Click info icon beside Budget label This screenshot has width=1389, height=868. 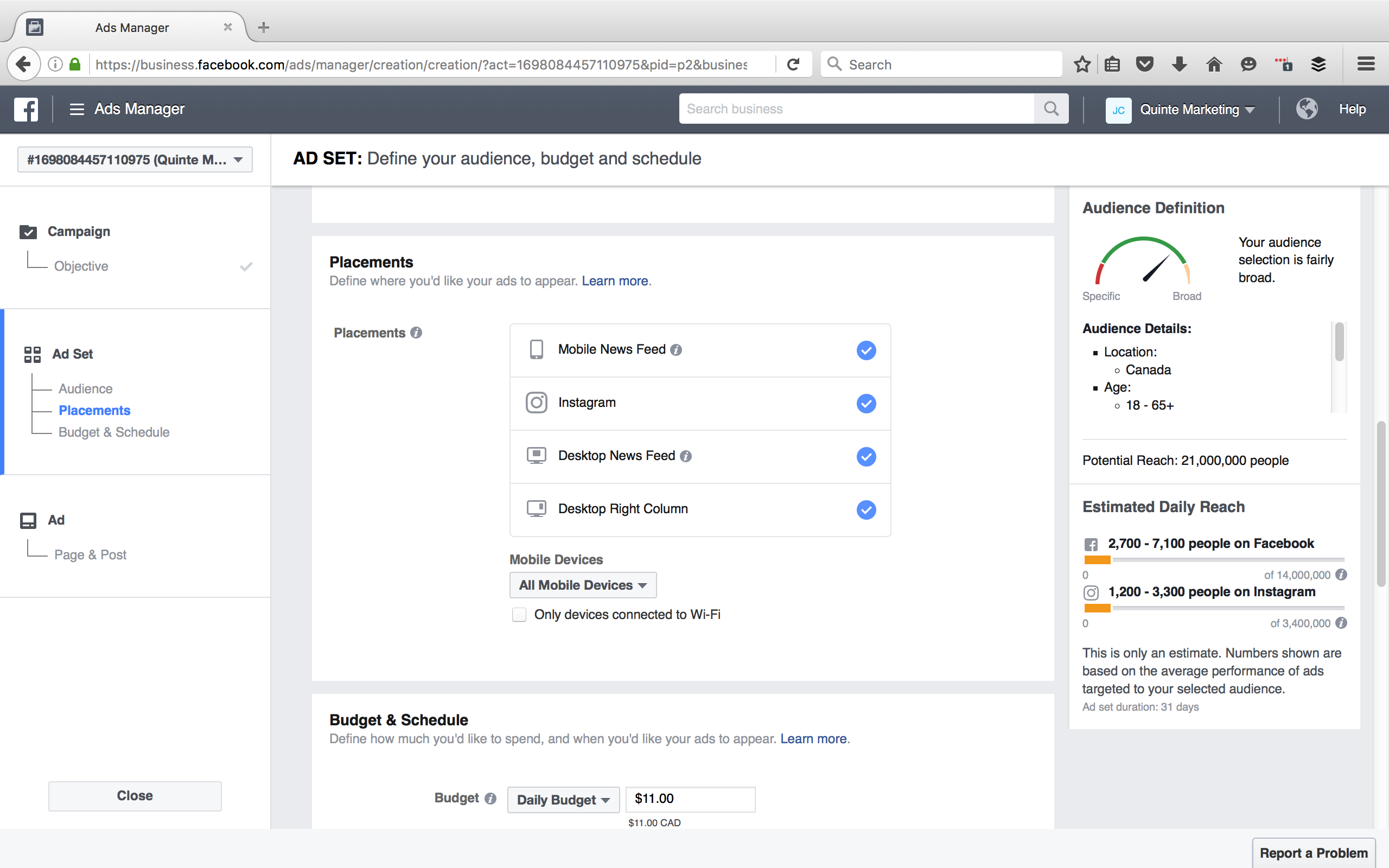[490, 799]
